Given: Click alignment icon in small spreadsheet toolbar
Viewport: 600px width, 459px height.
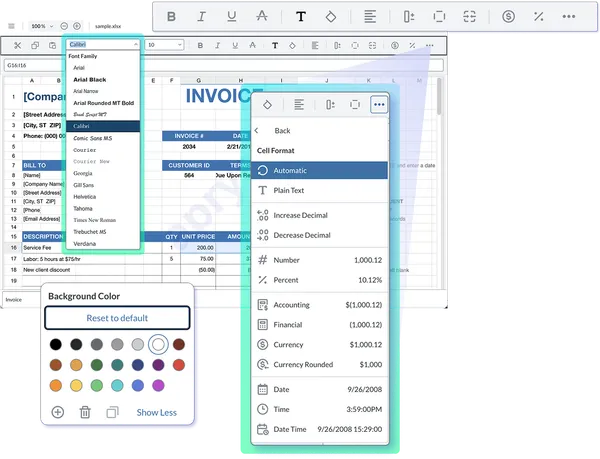Looking at the screenshot, I should tap(315, 46).
